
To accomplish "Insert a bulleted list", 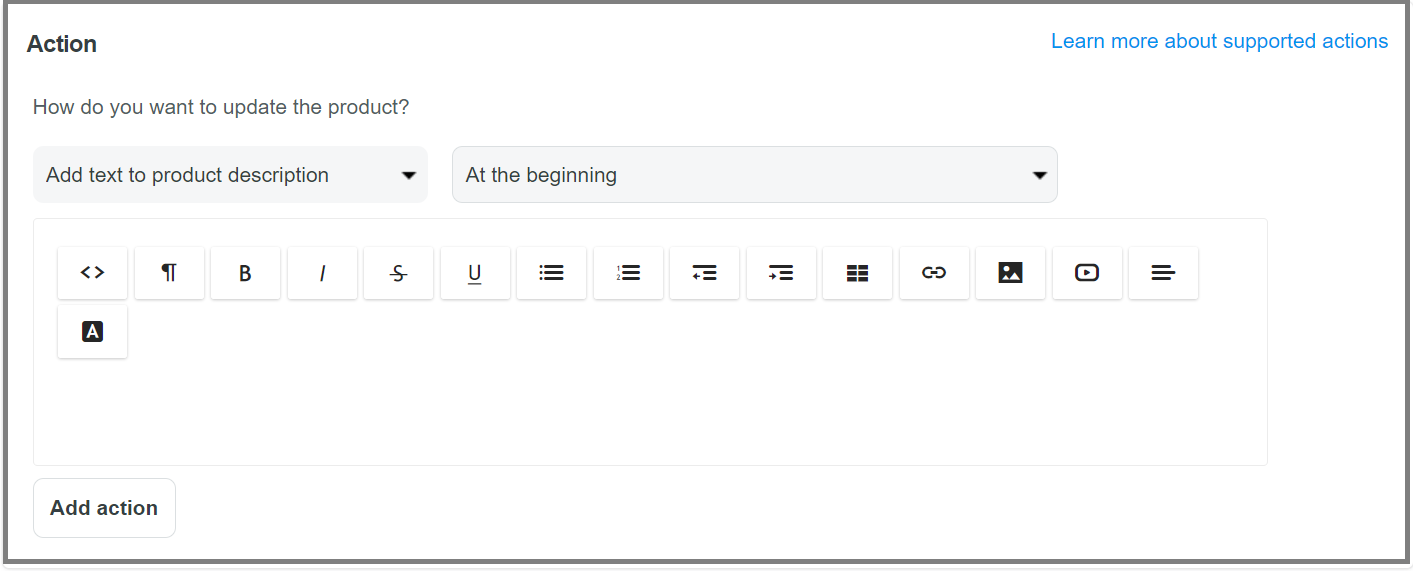I will pos(552,272).
